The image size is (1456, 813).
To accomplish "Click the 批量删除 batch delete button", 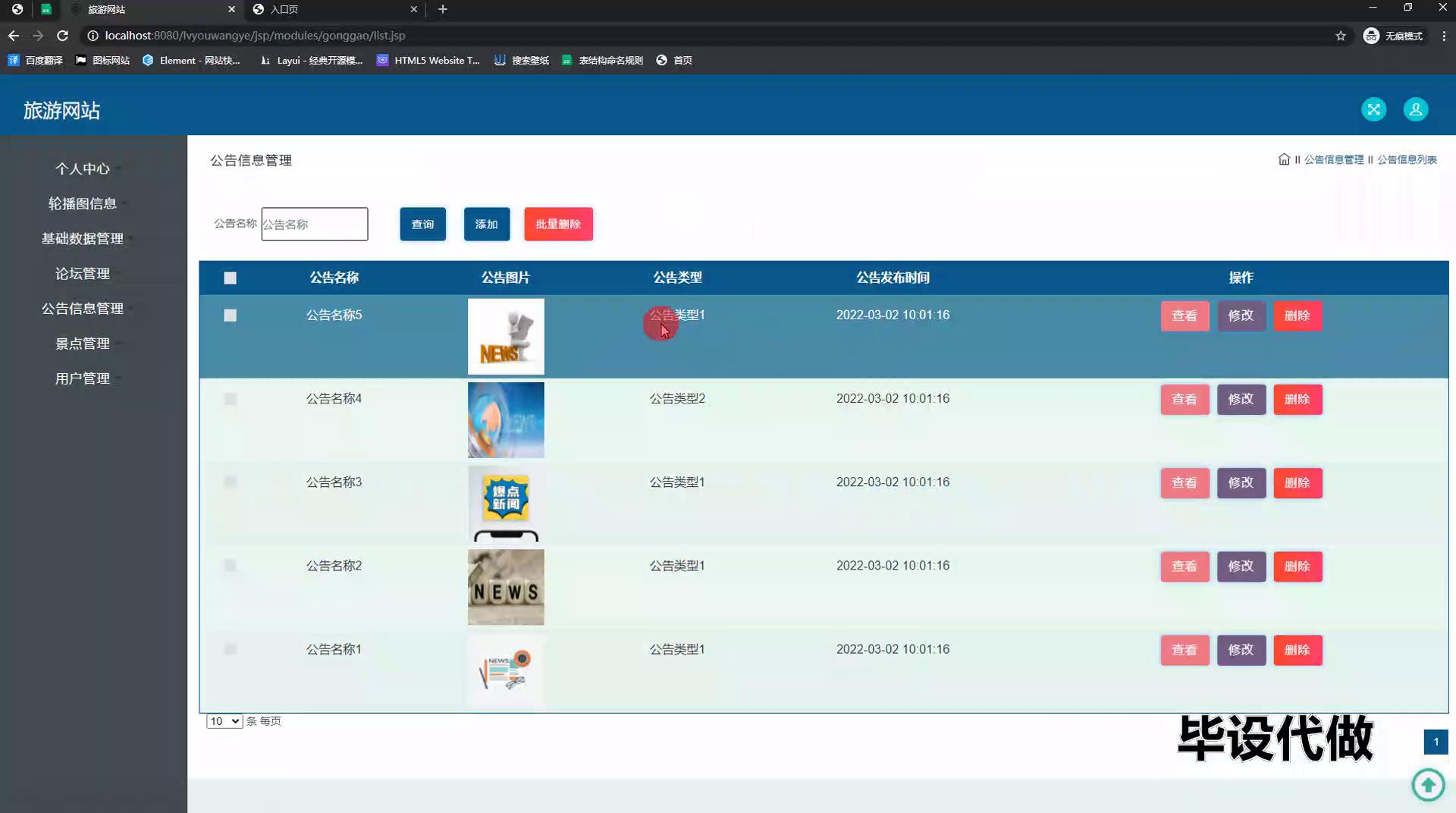I will (558, 224).
